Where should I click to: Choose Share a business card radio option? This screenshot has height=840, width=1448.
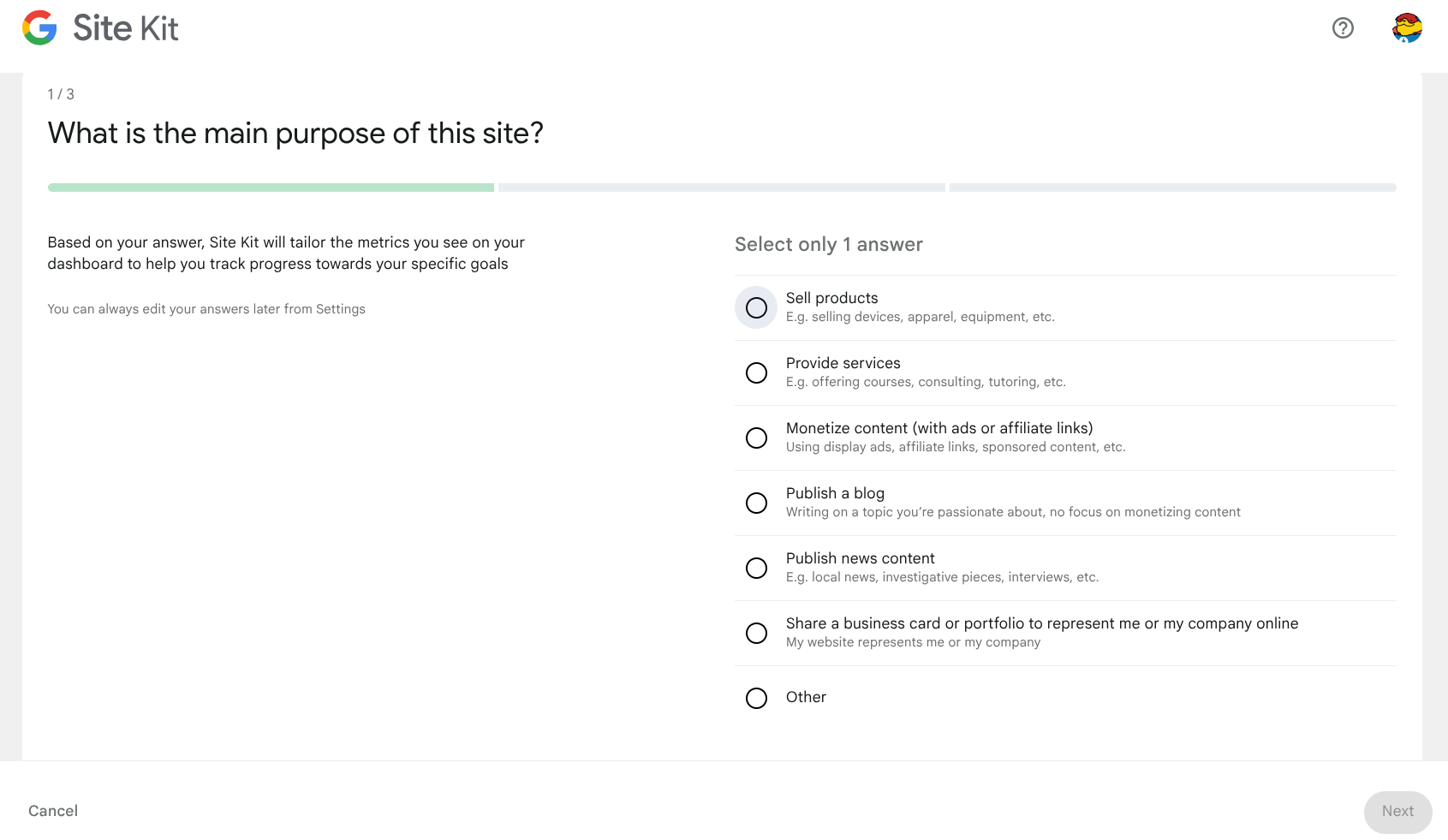click(756, 633)
